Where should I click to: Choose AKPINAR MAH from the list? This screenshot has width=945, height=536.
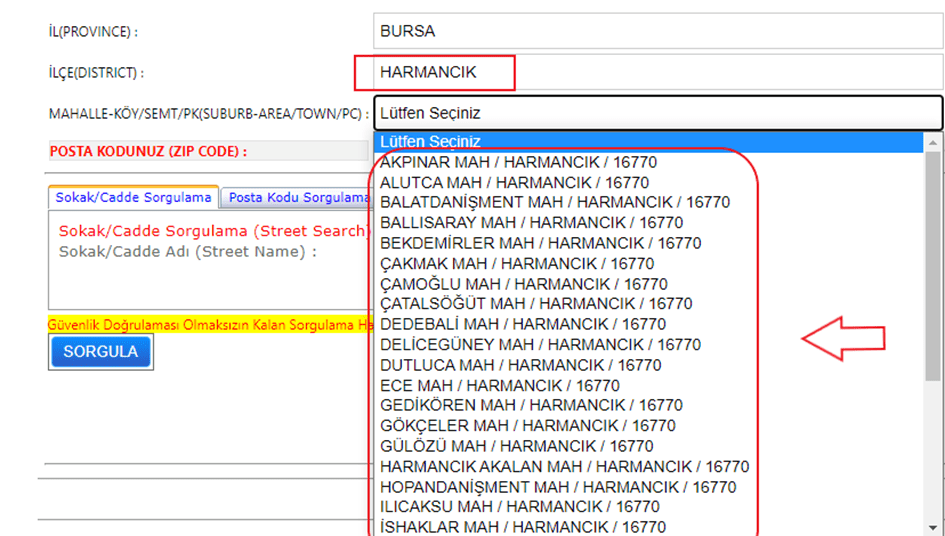pyautogui.click(x=518, y=162)
